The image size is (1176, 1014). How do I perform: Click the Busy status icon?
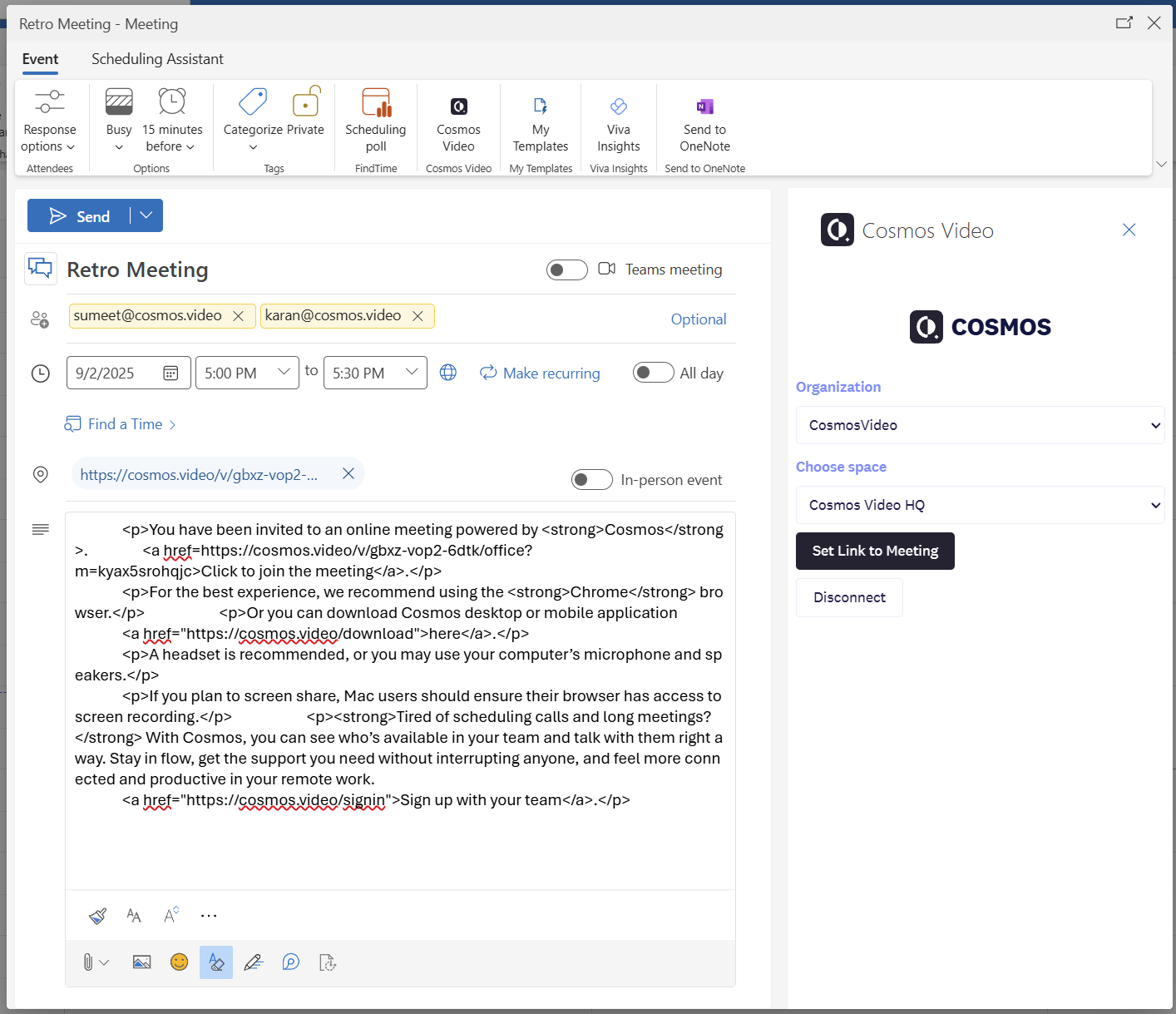119,102
